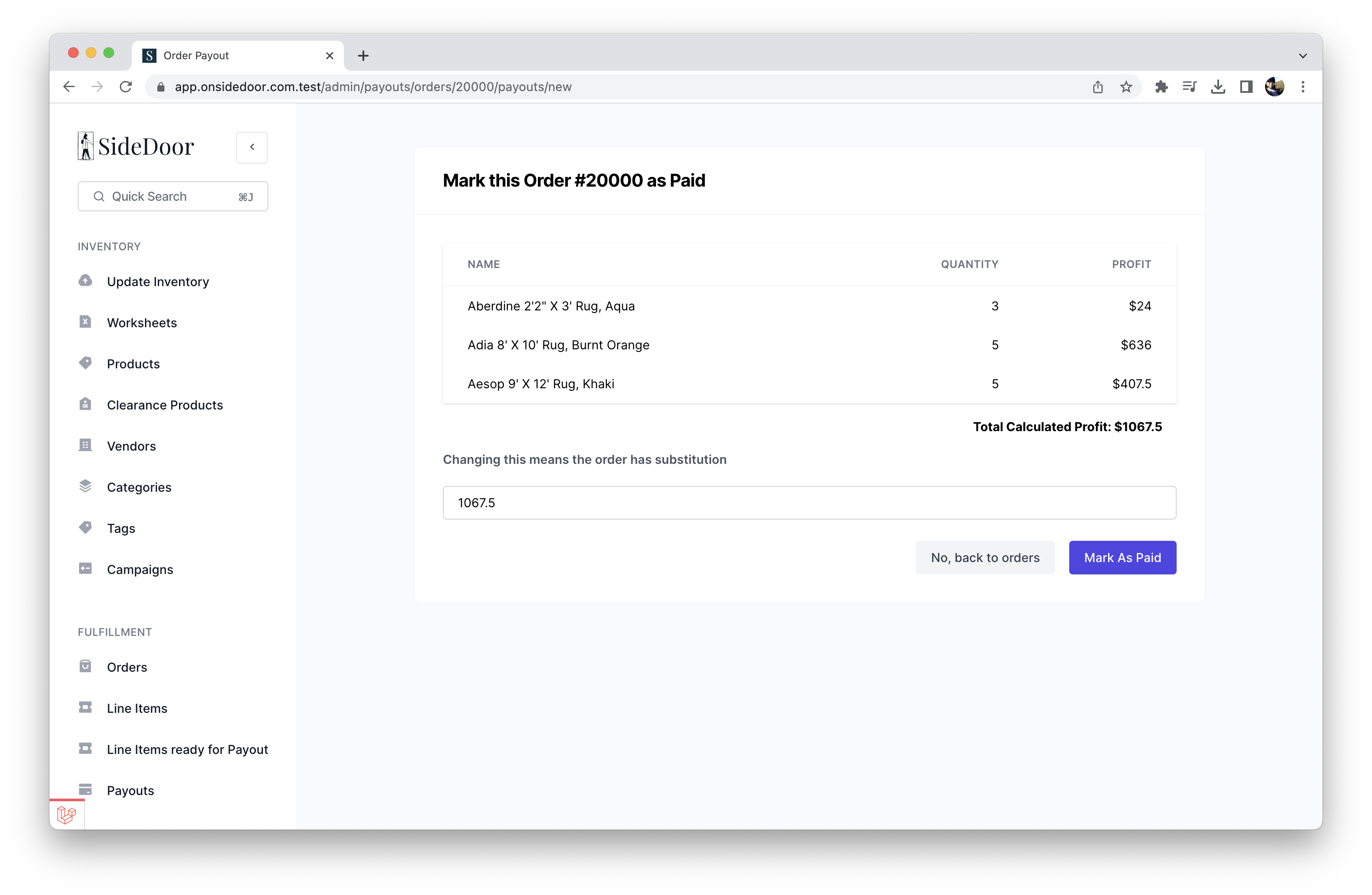Screen dimensions: 1372x895
Task: Open the Laravel debugbar icon
Action: tap(67, 815)
